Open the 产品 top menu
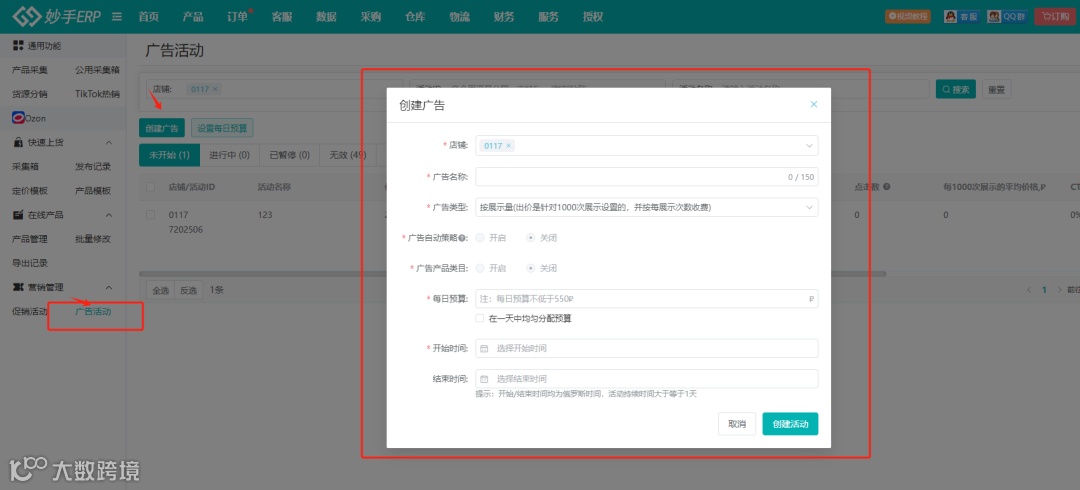Viewport: 1080px width, 490px height. 193,17
